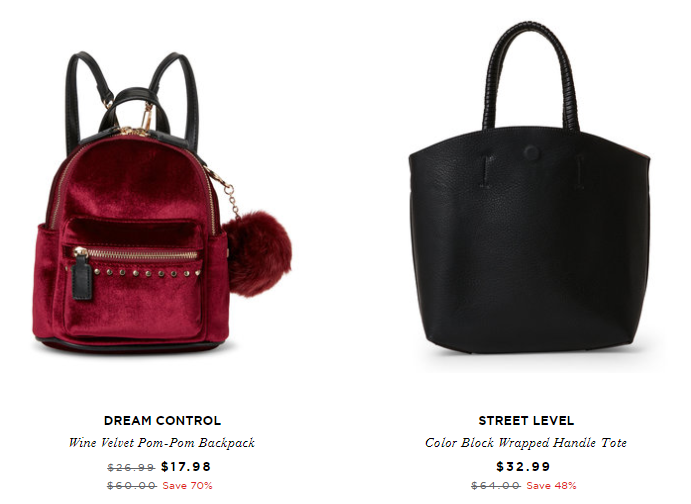The width and height of the screenshot is (691, 504).
Task: Click the $32.99 tote price
Action: pos(523,467)
